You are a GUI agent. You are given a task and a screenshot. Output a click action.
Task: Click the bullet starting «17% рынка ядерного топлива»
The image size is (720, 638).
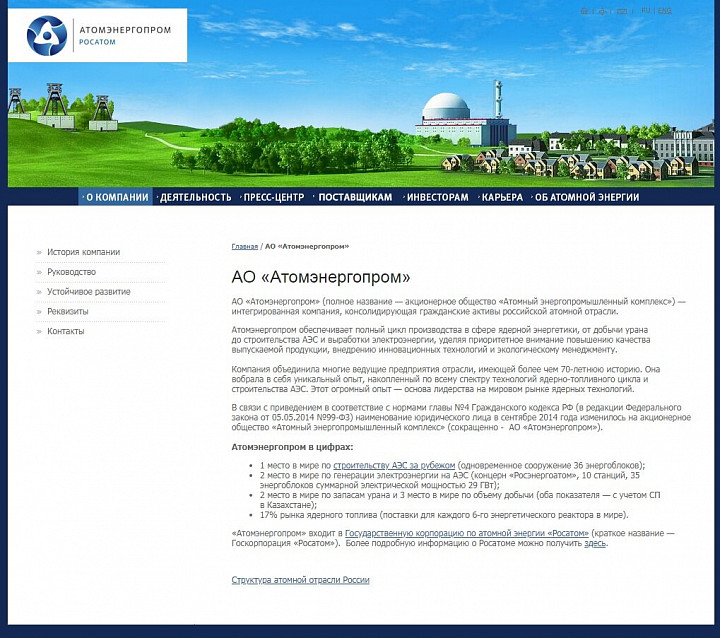(x=444, y=515)
